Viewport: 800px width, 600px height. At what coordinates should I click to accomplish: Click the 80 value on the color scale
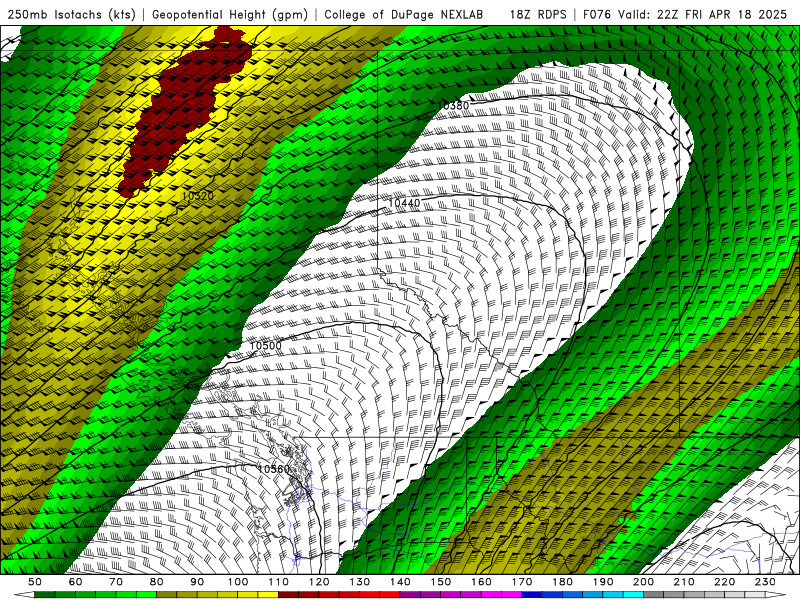(x=157, y=582)
